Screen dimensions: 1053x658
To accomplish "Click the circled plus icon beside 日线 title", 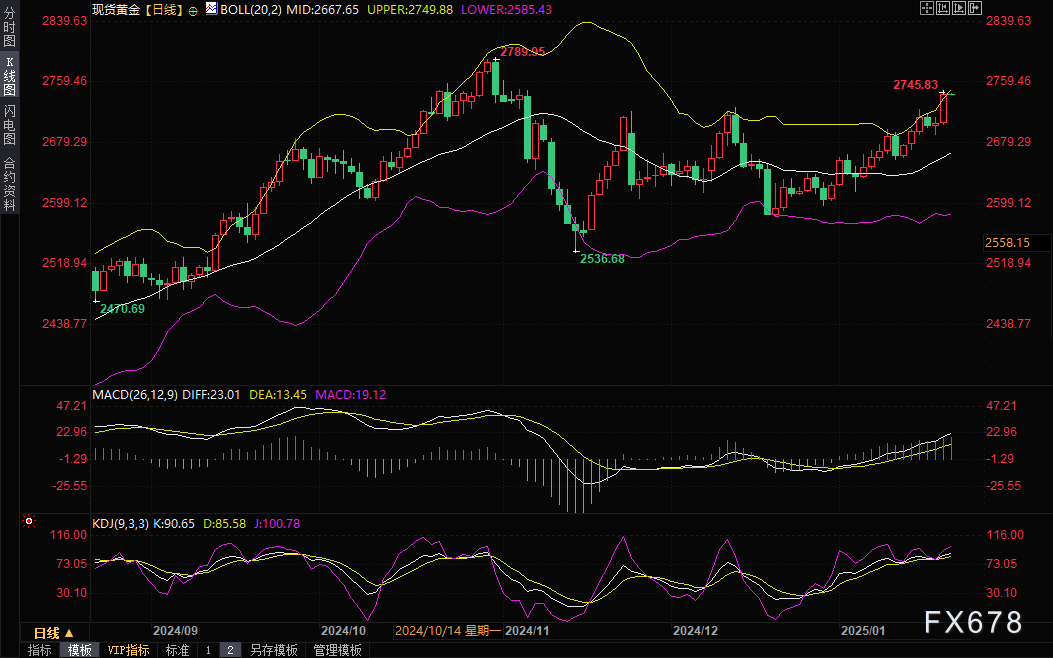I will [x=193, y=9].
